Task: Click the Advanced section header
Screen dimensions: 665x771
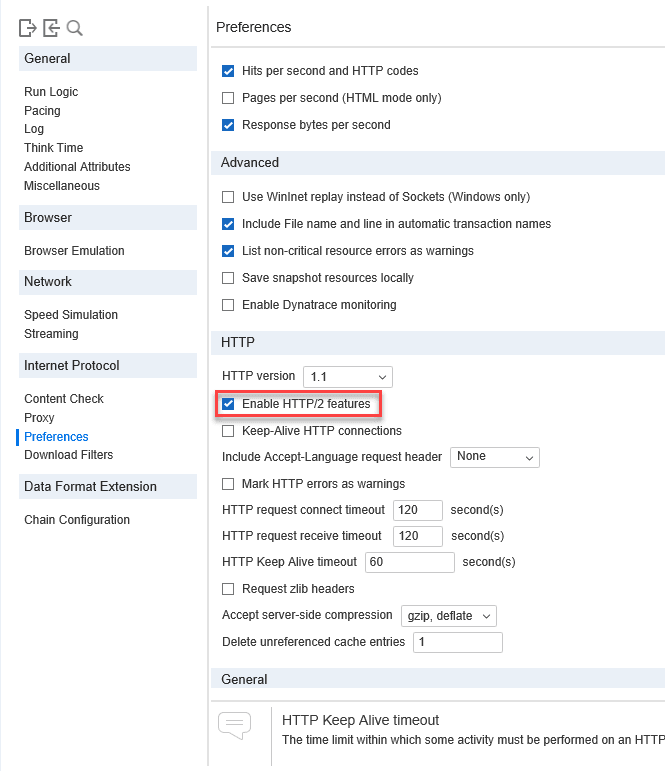Action: click(x=438, y=163)
